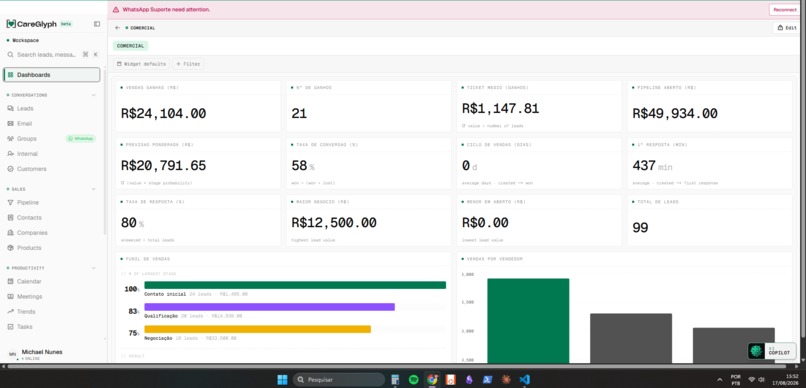Screen dimensions: 806x388
Task: Open the Pipeline funnel icon
Action: [11, 202]
